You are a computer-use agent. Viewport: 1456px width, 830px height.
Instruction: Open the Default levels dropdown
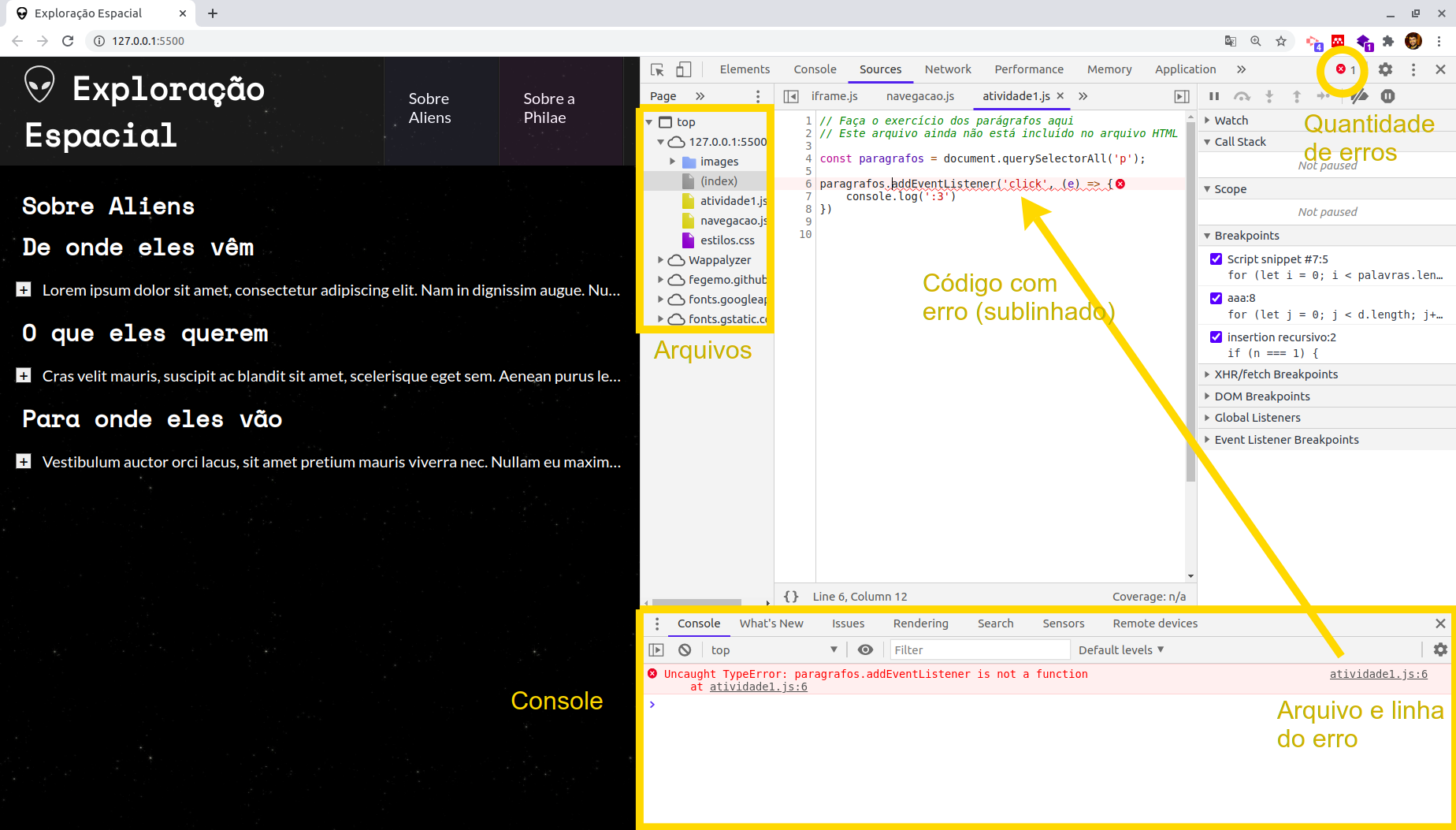[x=1120, y=649]
